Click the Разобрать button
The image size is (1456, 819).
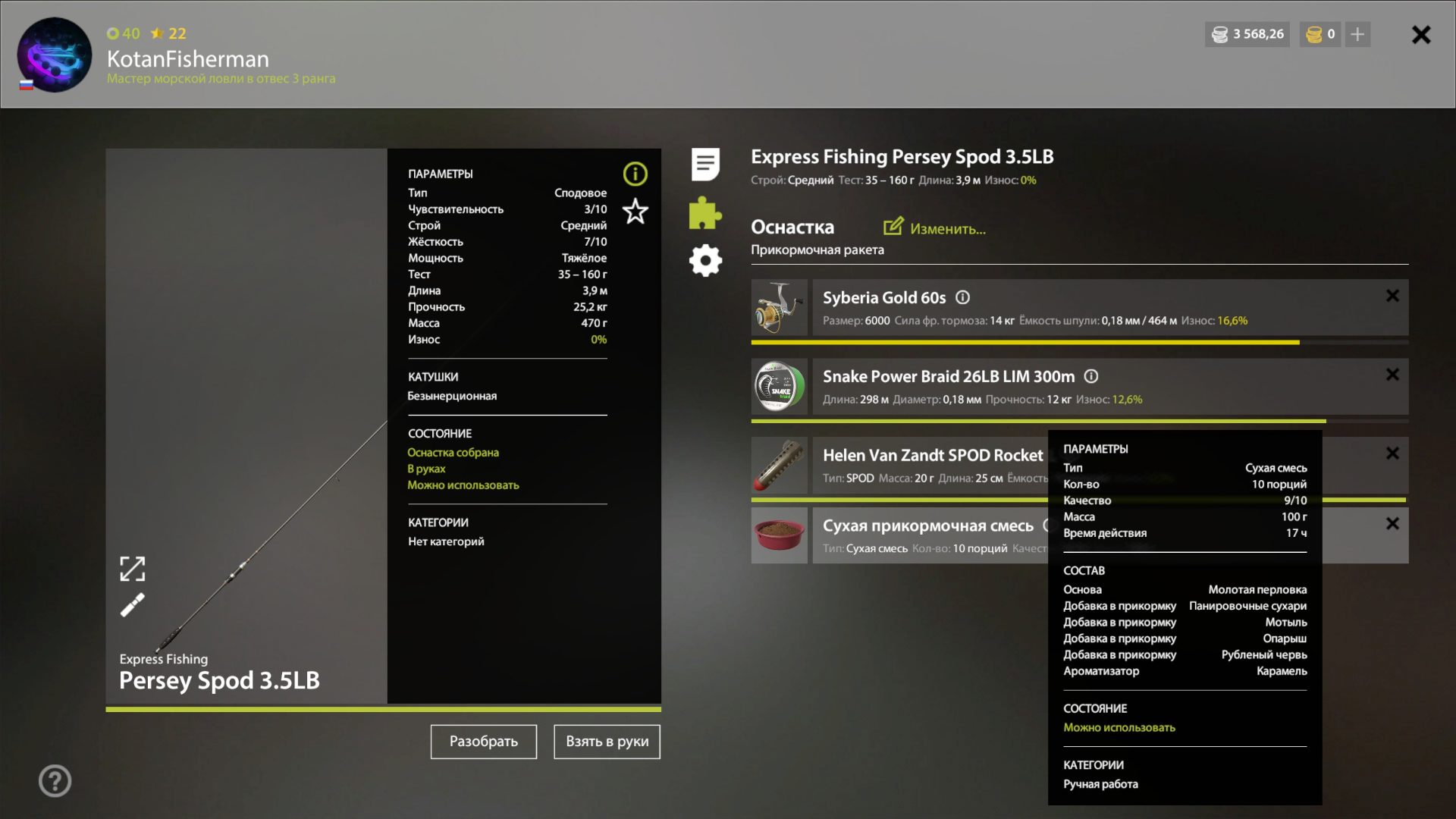click(484, 742)
